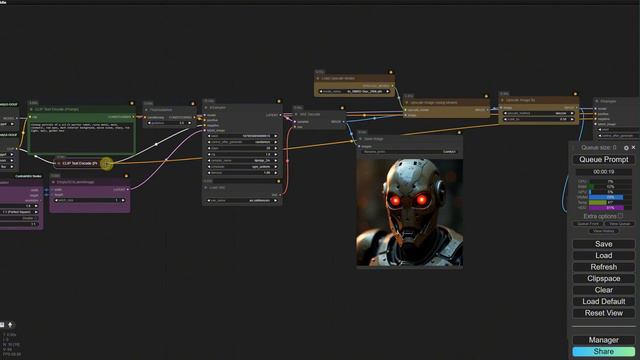Image resolution: width=640 pixels, height=360 pixels.
Task: Click the 00:00:19 elapsed time display
Action: click(604, 172)
